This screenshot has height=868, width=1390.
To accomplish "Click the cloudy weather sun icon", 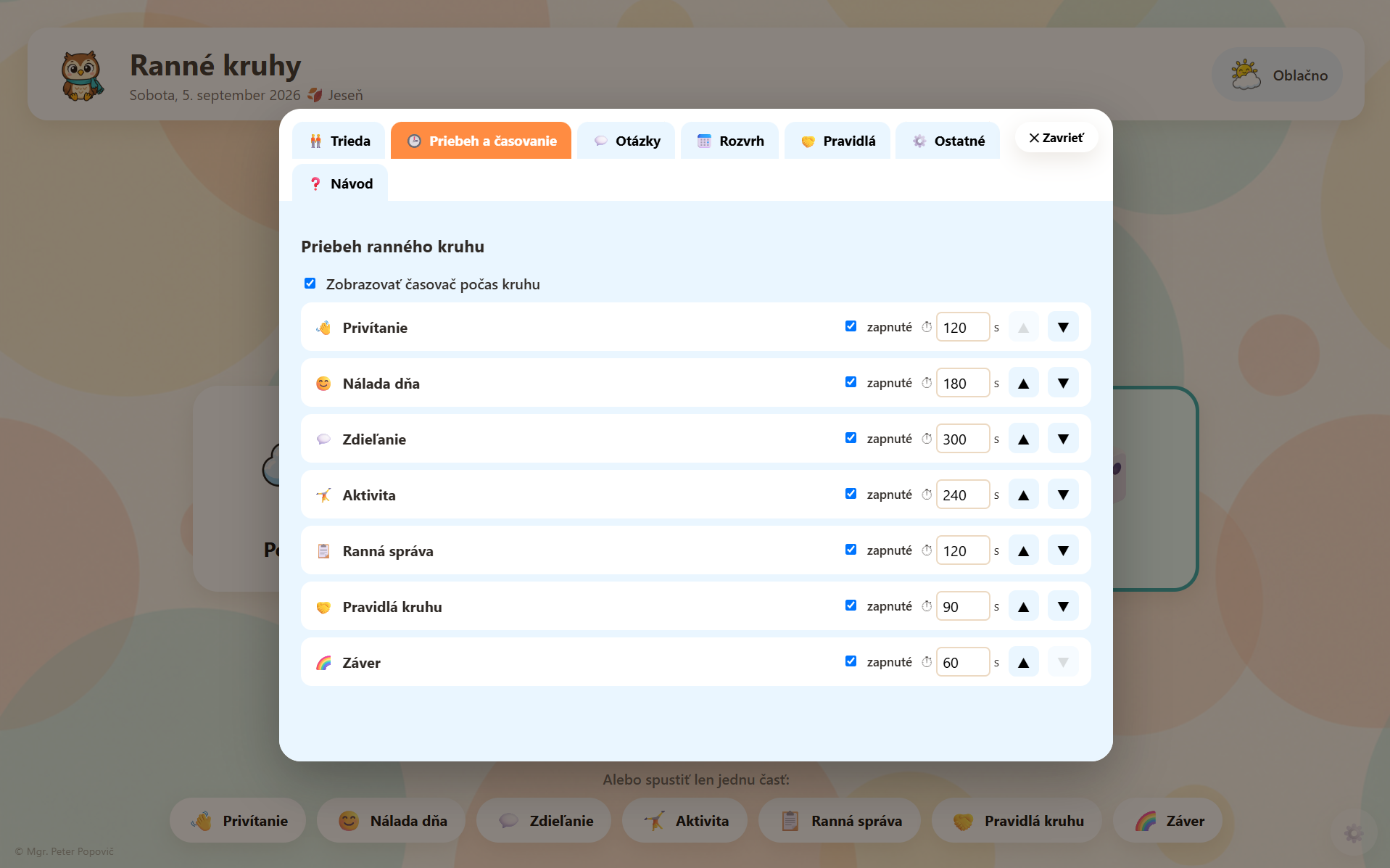I will [x=1246, y=75].
